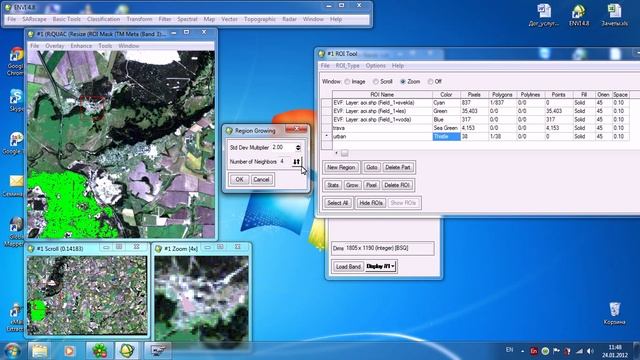Click the Sea Green color cell for trava

(x=446, y=128)
